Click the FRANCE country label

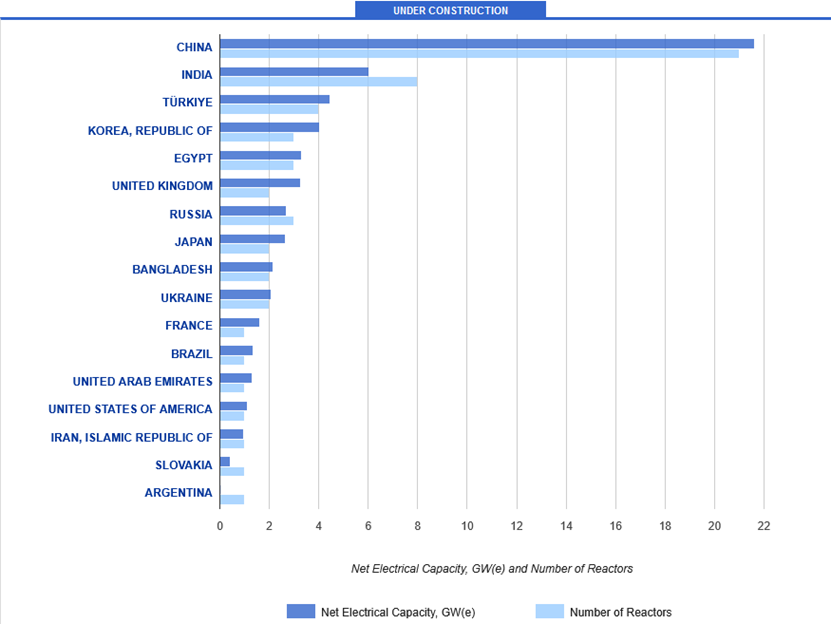tap(189, 326)
